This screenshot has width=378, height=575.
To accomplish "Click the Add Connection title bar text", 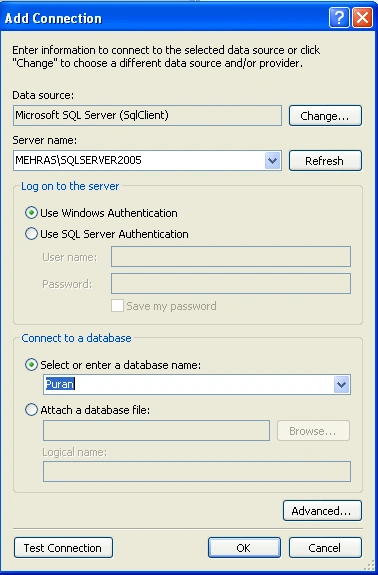I will pyautogui.click(x=53, y=18).
